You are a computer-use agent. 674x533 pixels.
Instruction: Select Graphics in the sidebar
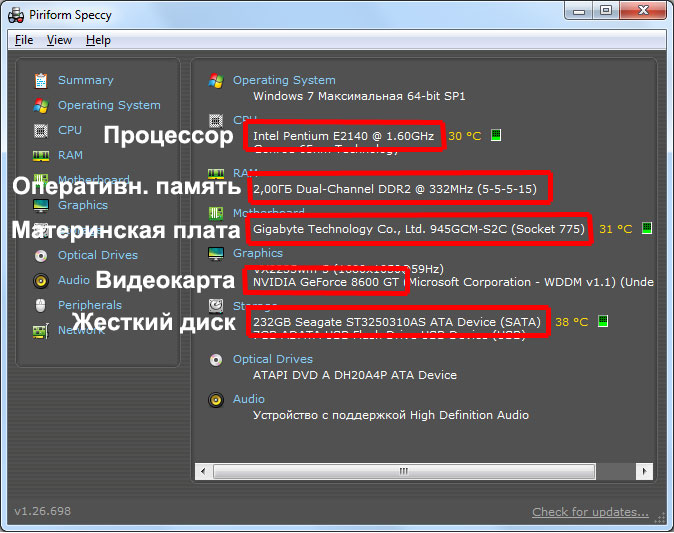point(83,205)
